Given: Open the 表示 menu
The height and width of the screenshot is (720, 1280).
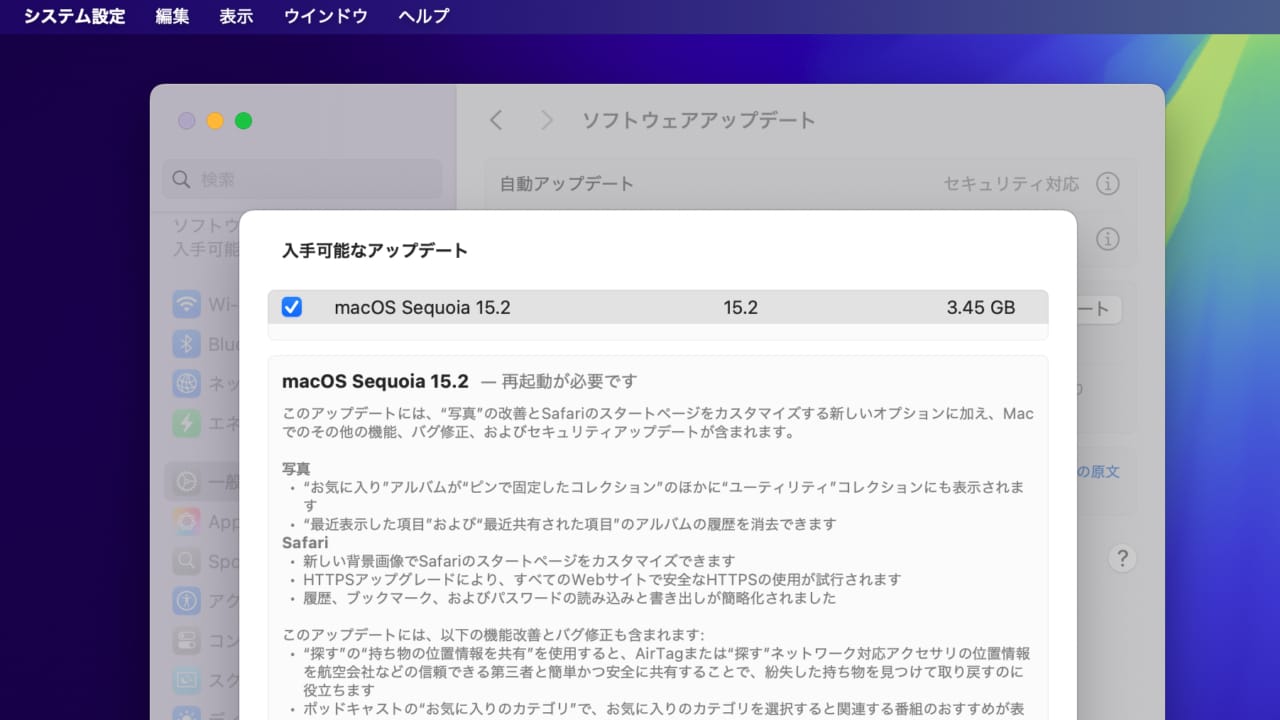Looking at the screenshot, I should 236,16.
